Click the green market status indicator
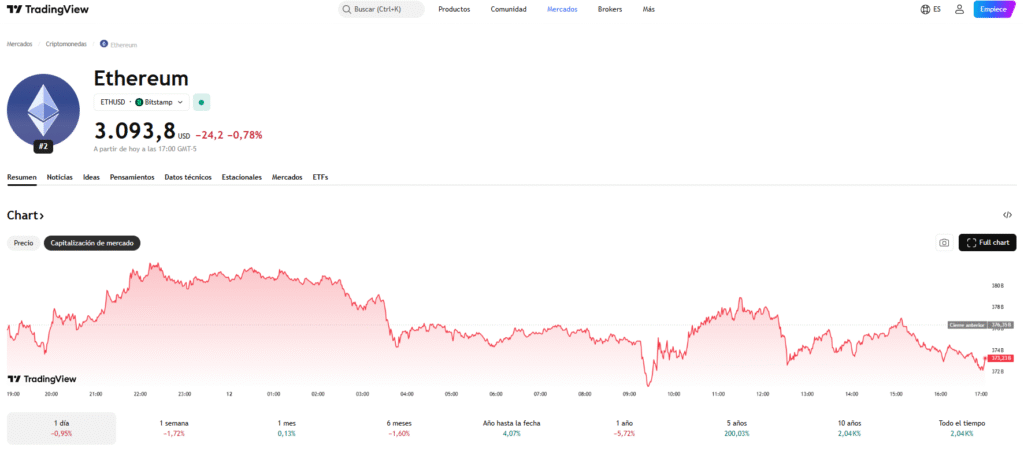This screenshot has height=455, width=1024. coord(201,102)
